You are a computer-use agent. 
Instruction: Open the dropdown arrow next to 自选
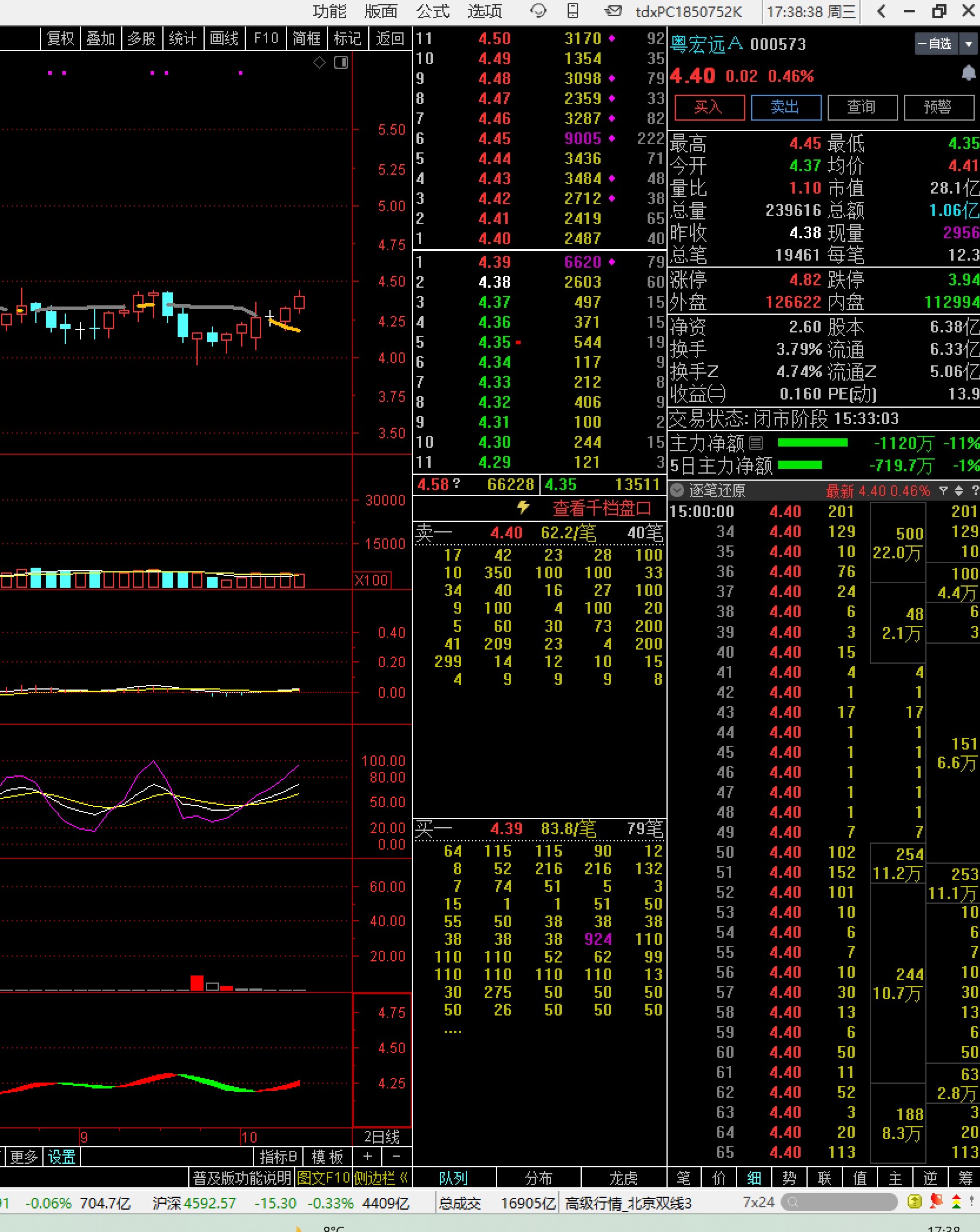(968, 44)
